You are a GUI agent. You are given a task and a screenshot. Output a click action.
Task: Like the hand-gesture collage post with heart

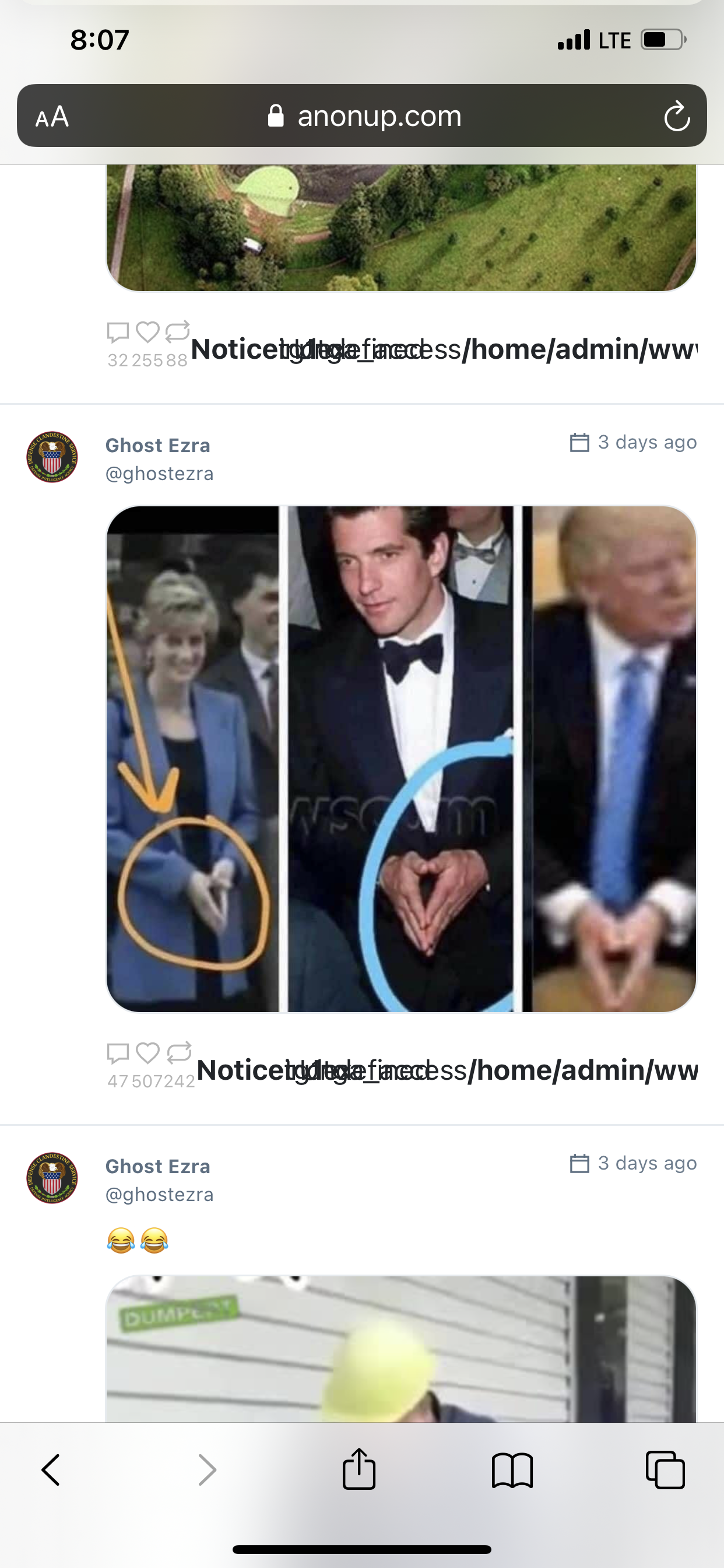click(148, 1052)
